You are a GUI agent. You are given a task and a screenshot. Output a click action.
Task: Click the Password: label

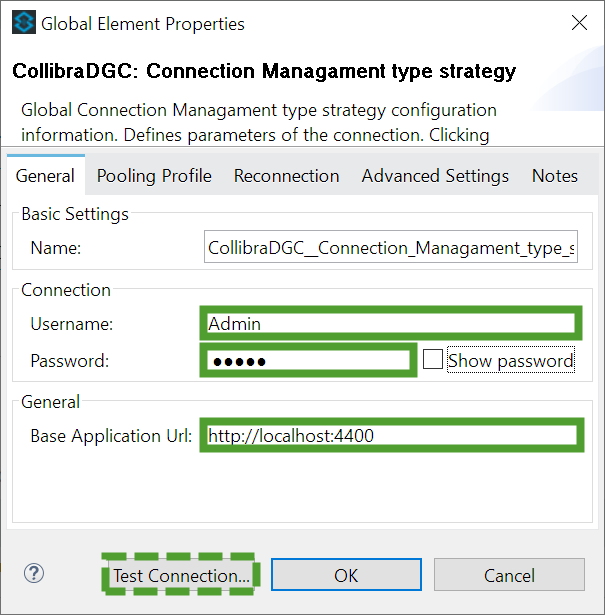pos(70,361)
